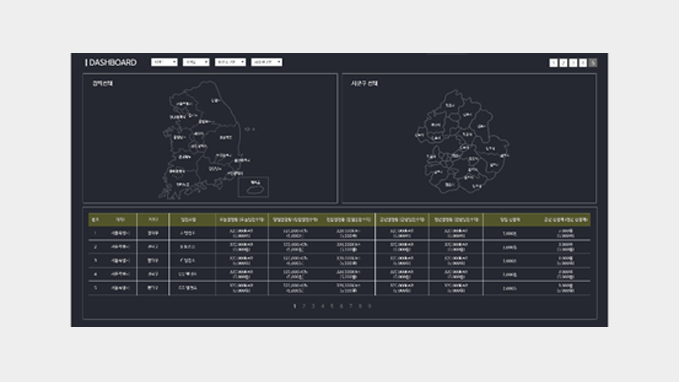Click table row number 1

(x=340, y=233)
